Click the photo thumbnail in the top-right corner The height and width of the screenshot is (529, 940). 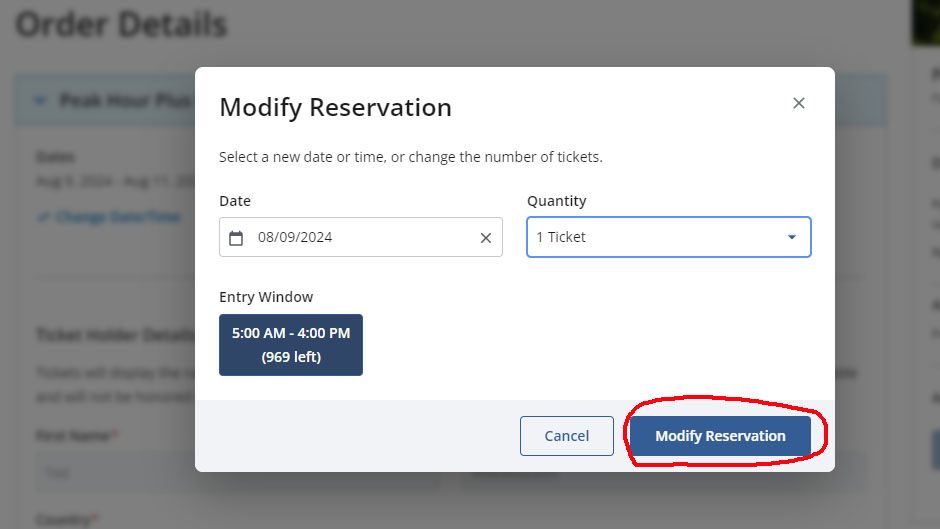point(927,20)
